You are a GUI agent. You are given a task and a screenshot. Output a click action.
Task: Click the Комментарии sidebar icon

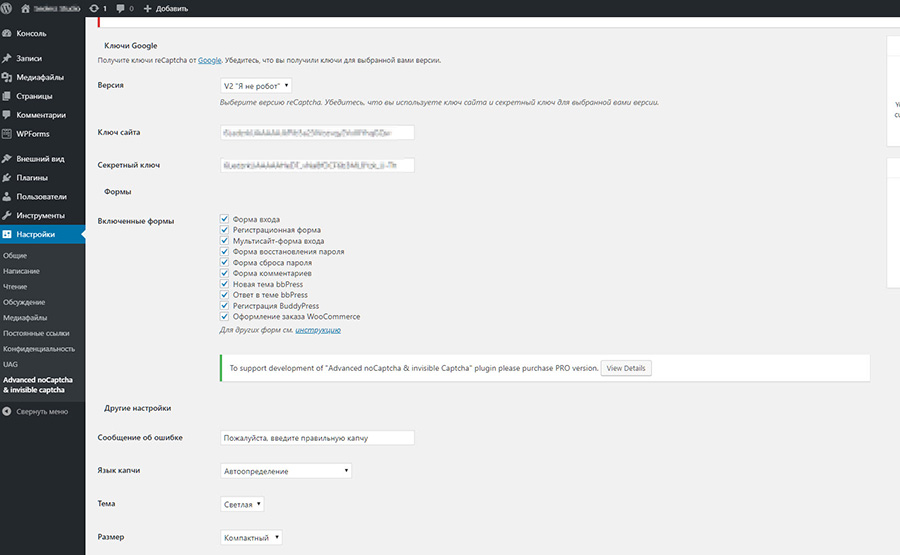[x=7, y=115]
